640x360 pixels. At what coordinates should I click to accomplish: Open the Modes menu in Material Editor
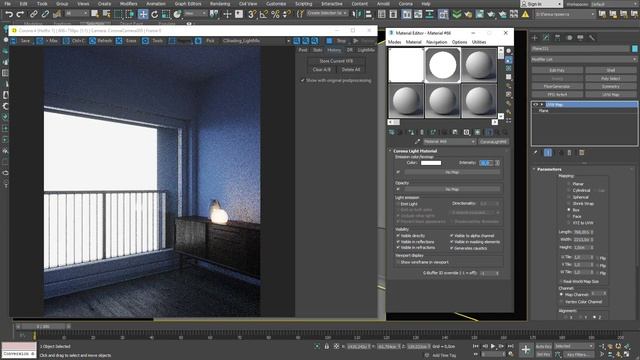coord(394,42)
